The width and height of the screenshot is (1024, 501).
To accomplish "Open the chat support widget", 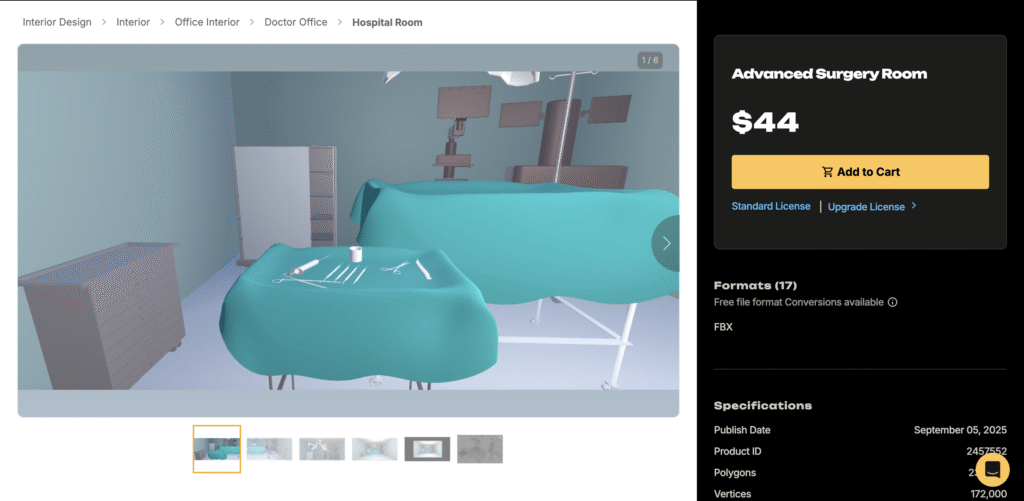I will [x=991, y=469].
